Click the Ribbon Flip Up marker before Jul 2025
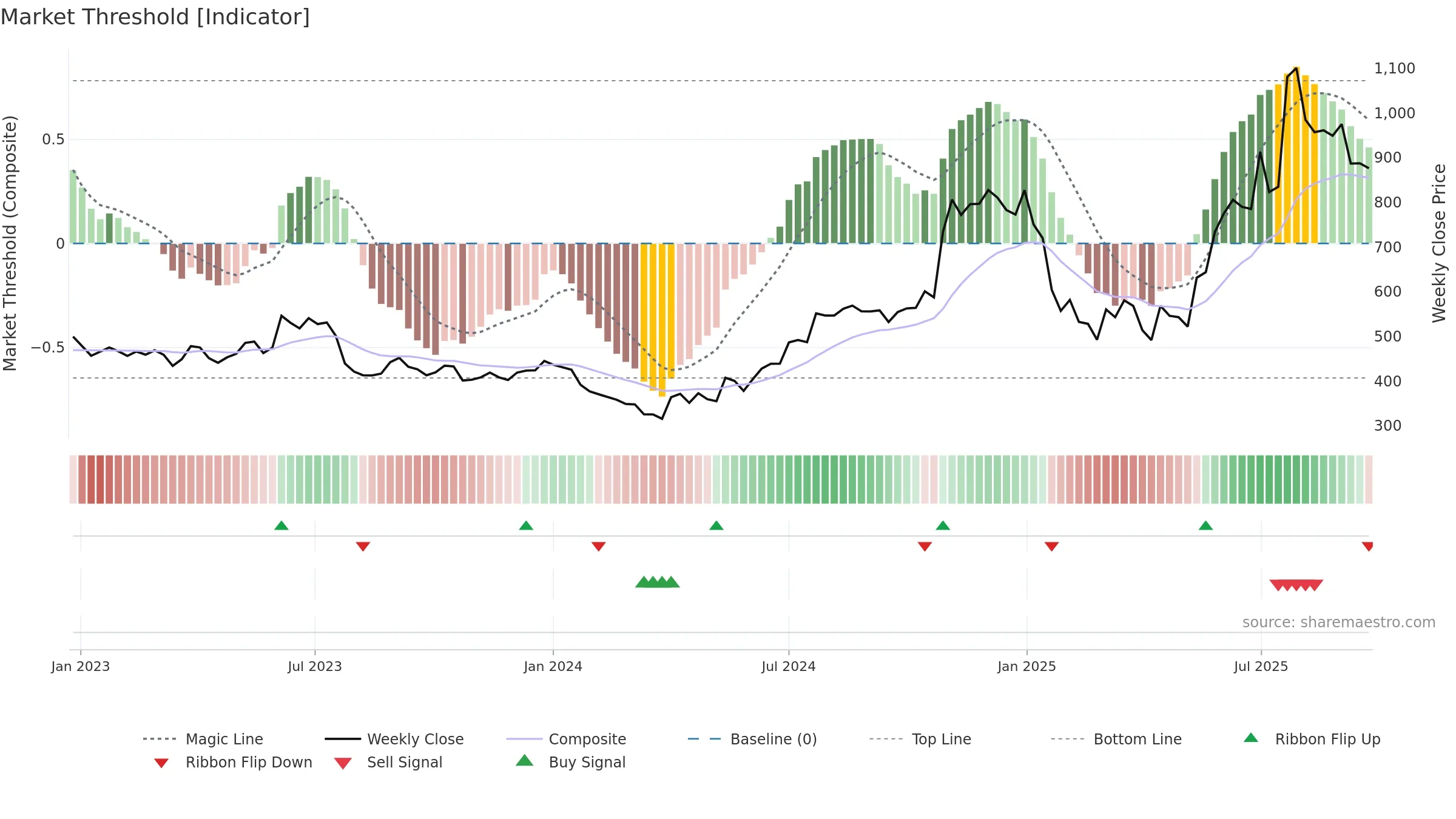1456x819 pixels. (1205, 525)
